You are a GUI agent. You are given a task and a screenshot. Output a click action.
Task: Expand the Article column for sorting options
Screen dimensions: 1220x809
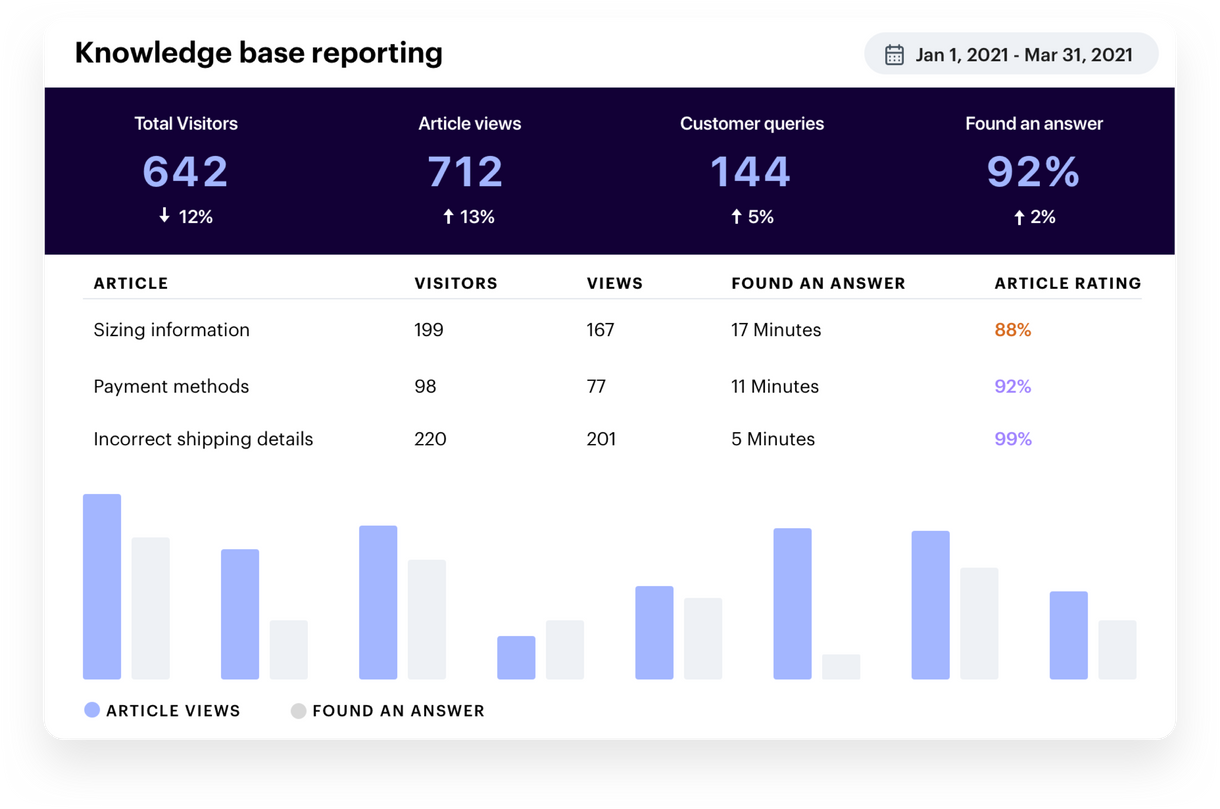tap(131, 283)
